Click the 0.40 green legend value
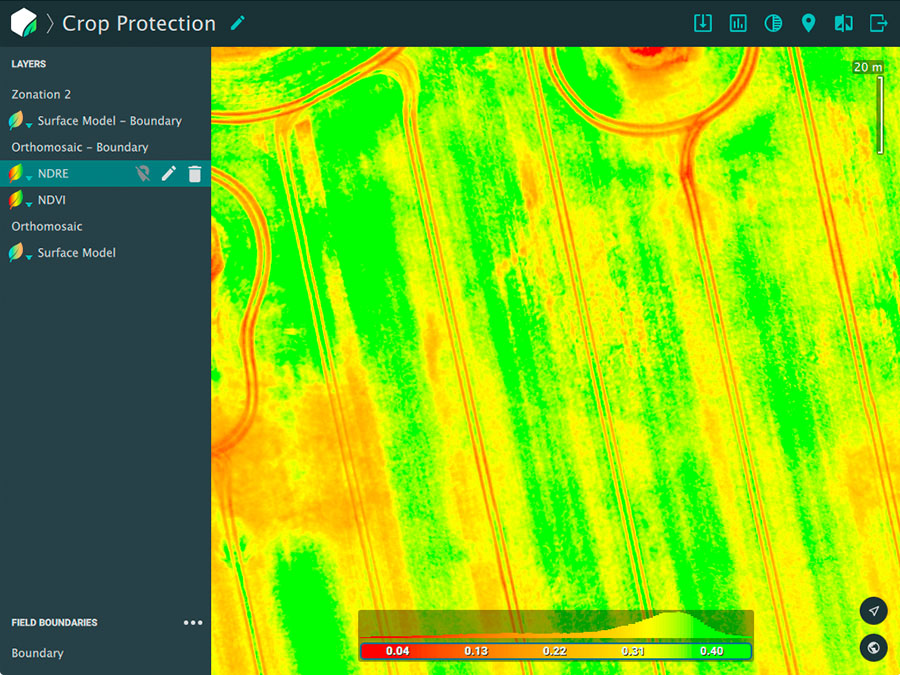The height and width of the screenshot is (675, 900). [x=711, y=651]
